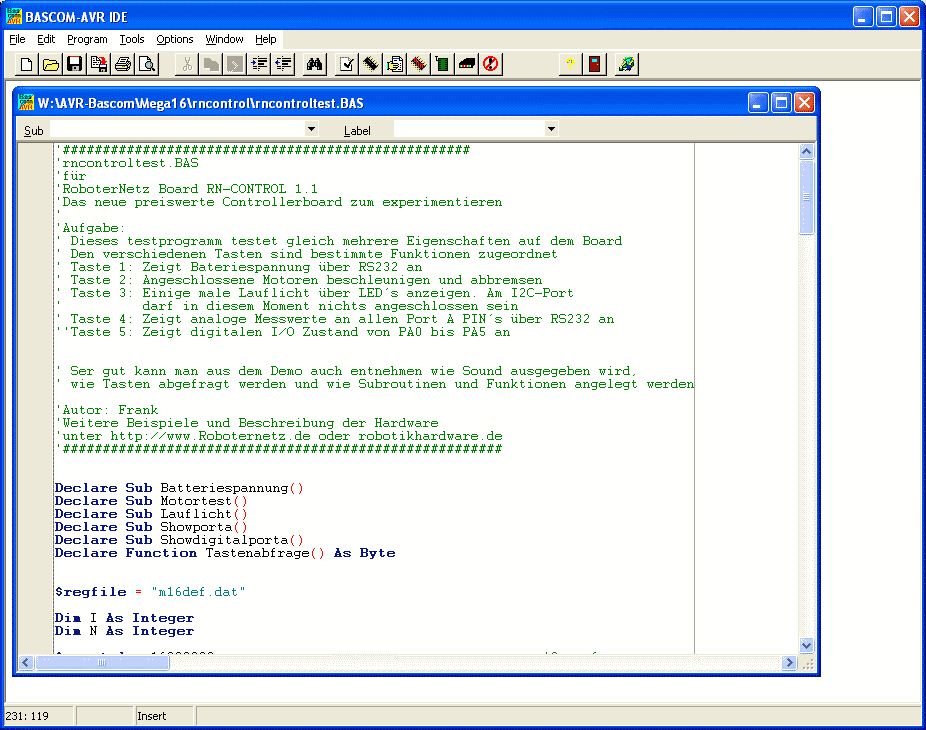Screen dimensions: 926x730
Task: Open the Help menu
Action: click(266, 39)
